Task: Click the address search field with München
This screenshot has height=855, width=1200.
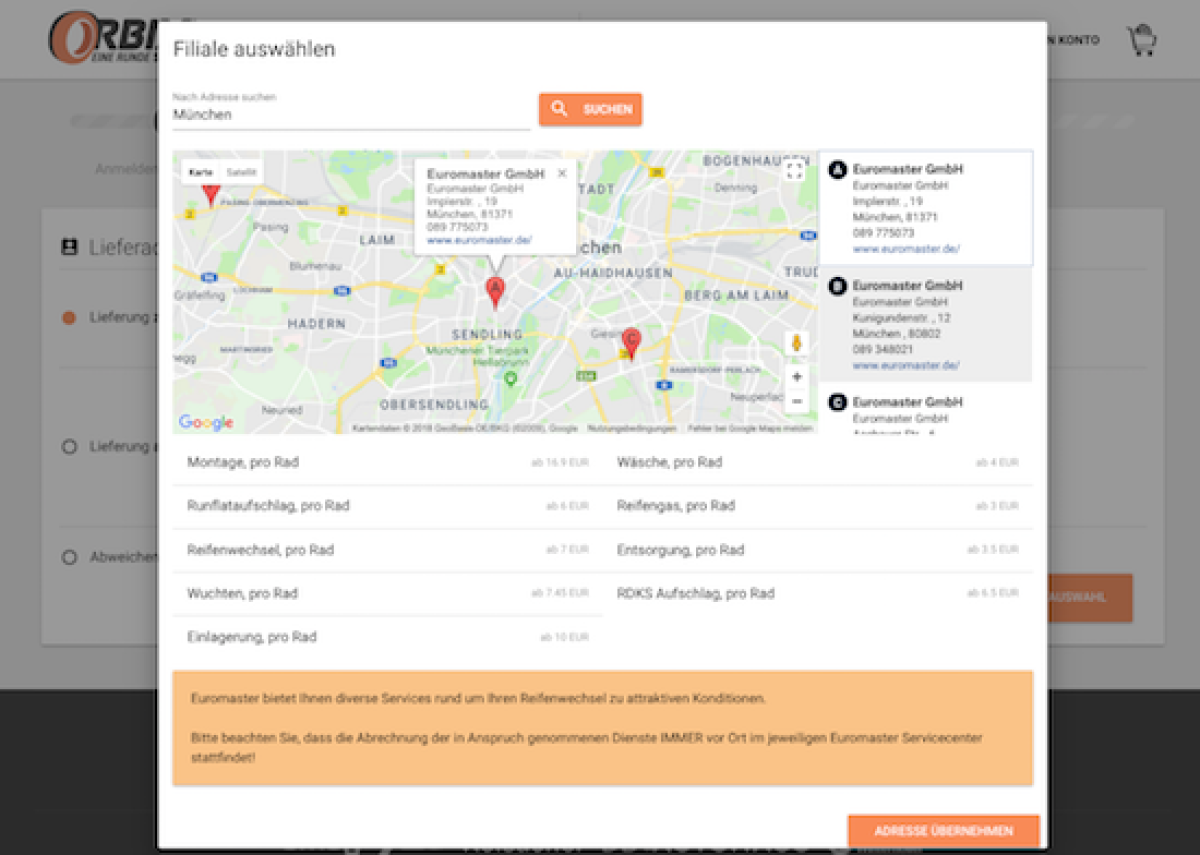Action: click(350, 115)
